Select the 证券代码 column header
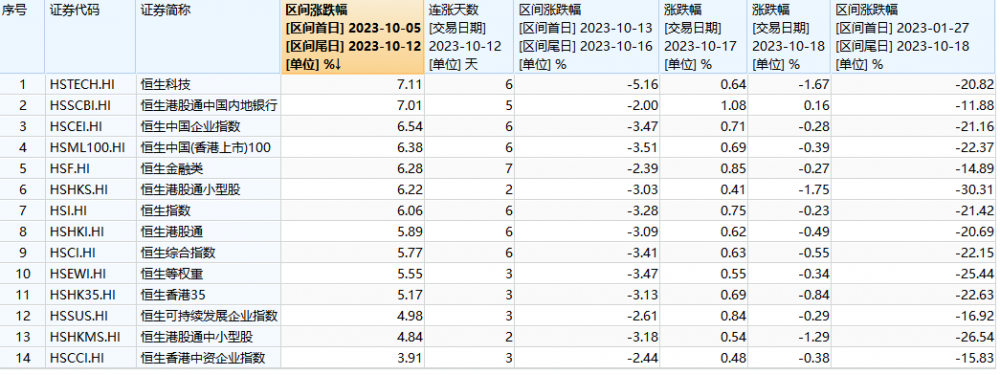1000x375 pixels. pos(90,37)
